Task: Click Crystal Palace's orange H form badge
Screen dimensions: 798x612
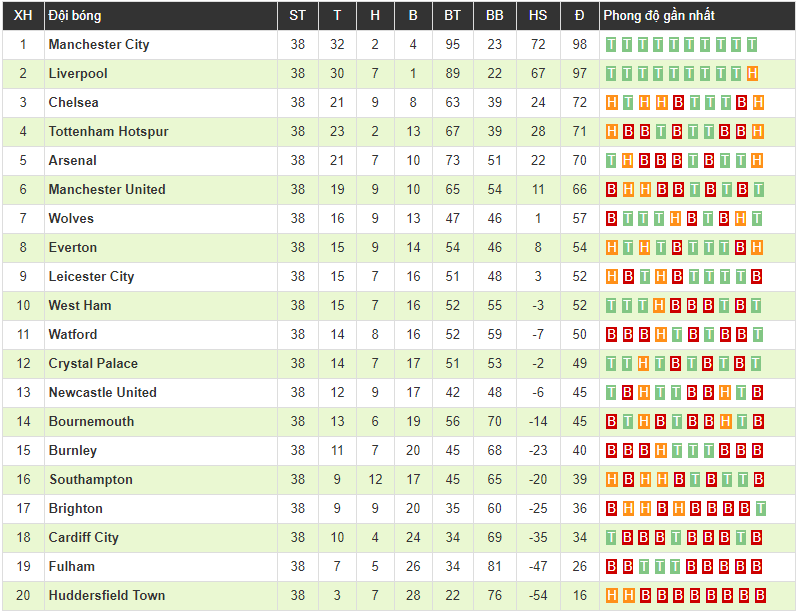Action: (x=644, y=364)
